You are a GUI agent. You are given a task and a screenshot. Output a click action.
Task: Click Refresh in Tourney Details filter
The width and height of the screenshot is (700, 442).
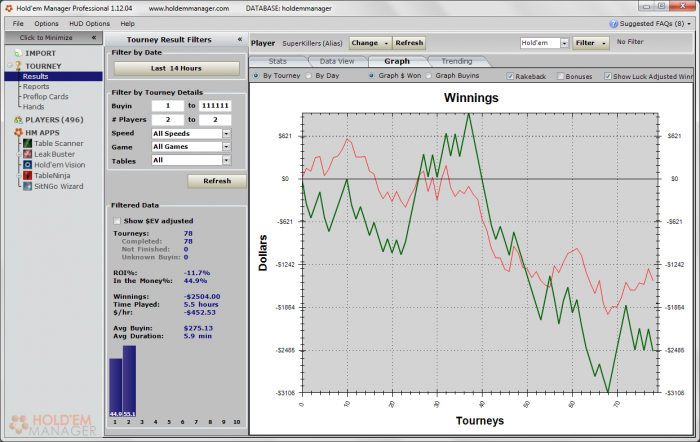tap(217, 181)
